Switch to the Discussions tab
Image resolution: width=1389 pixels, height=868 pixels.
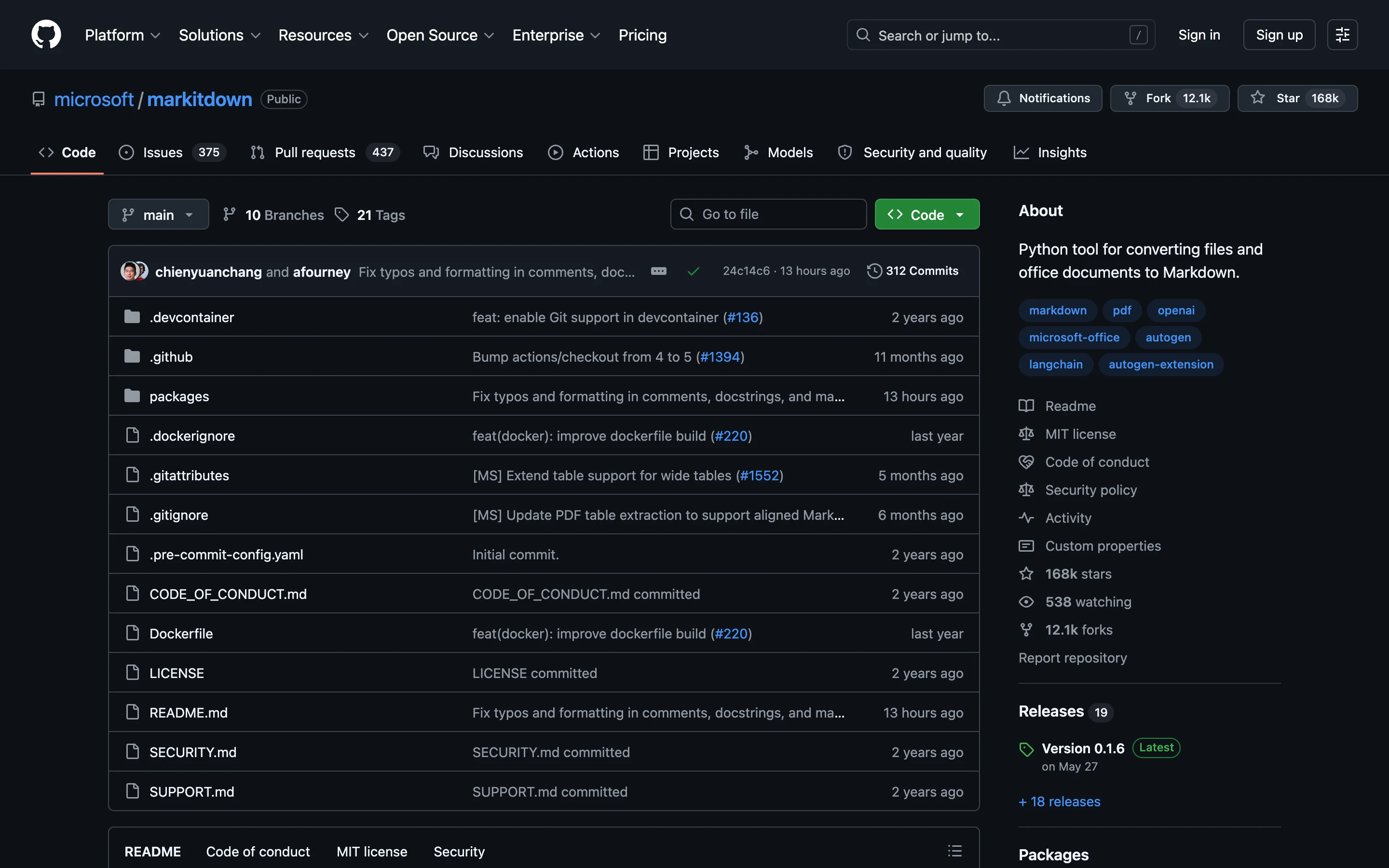[473, 152]
